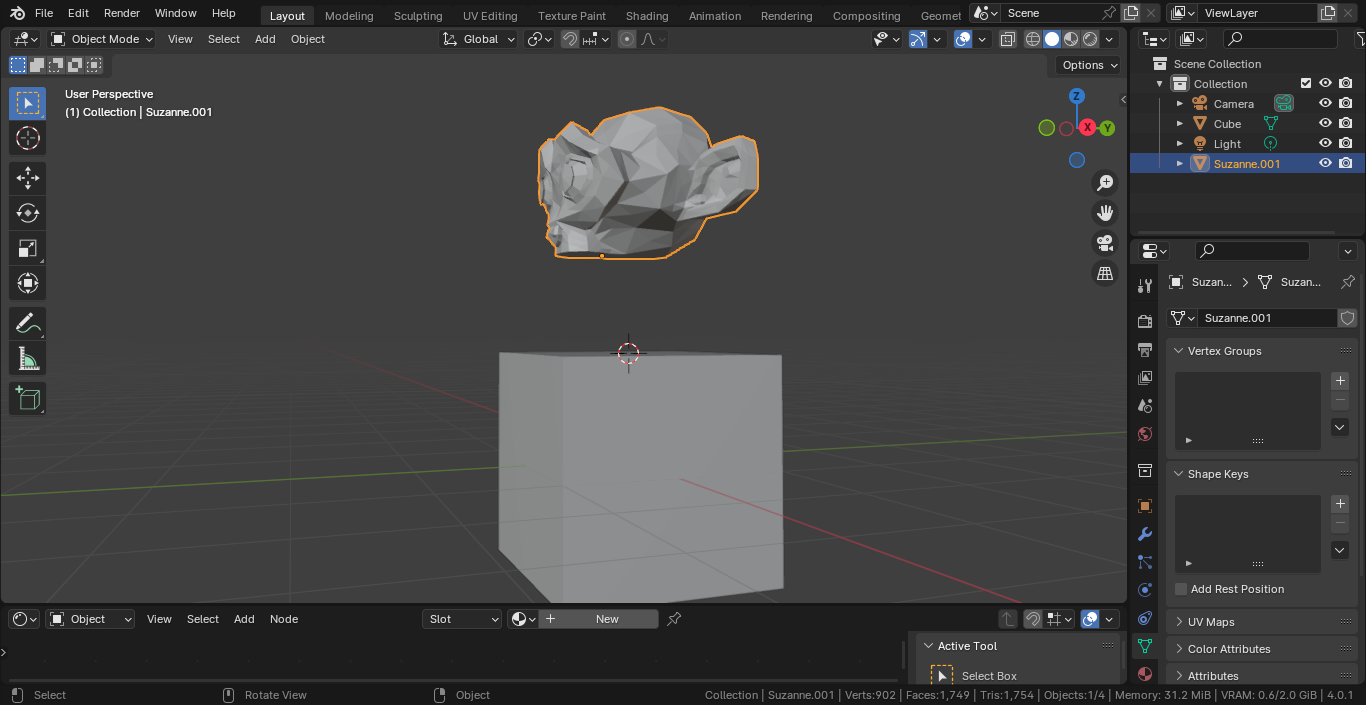The width and height of the screenshot is (1366, 705).
Task: Hide the Light object's eye icon
Action: (1325, 144)
